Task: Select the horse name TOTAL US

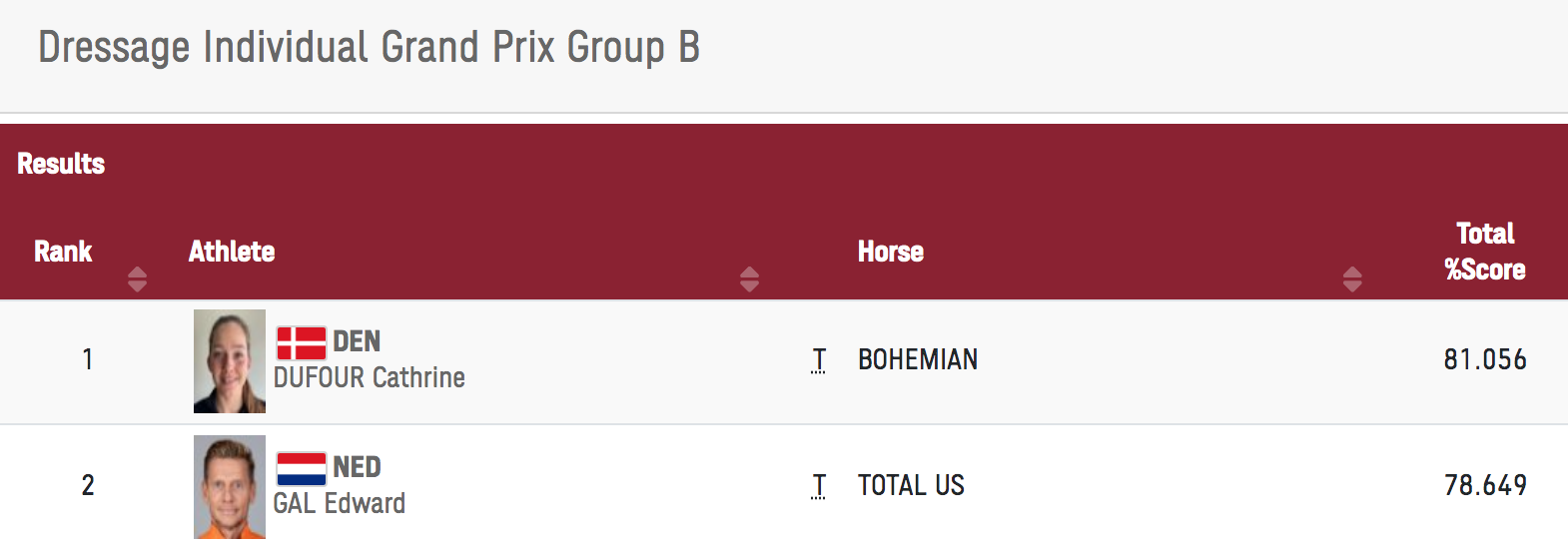Action: pyautogui.click(x=911, y=485)
